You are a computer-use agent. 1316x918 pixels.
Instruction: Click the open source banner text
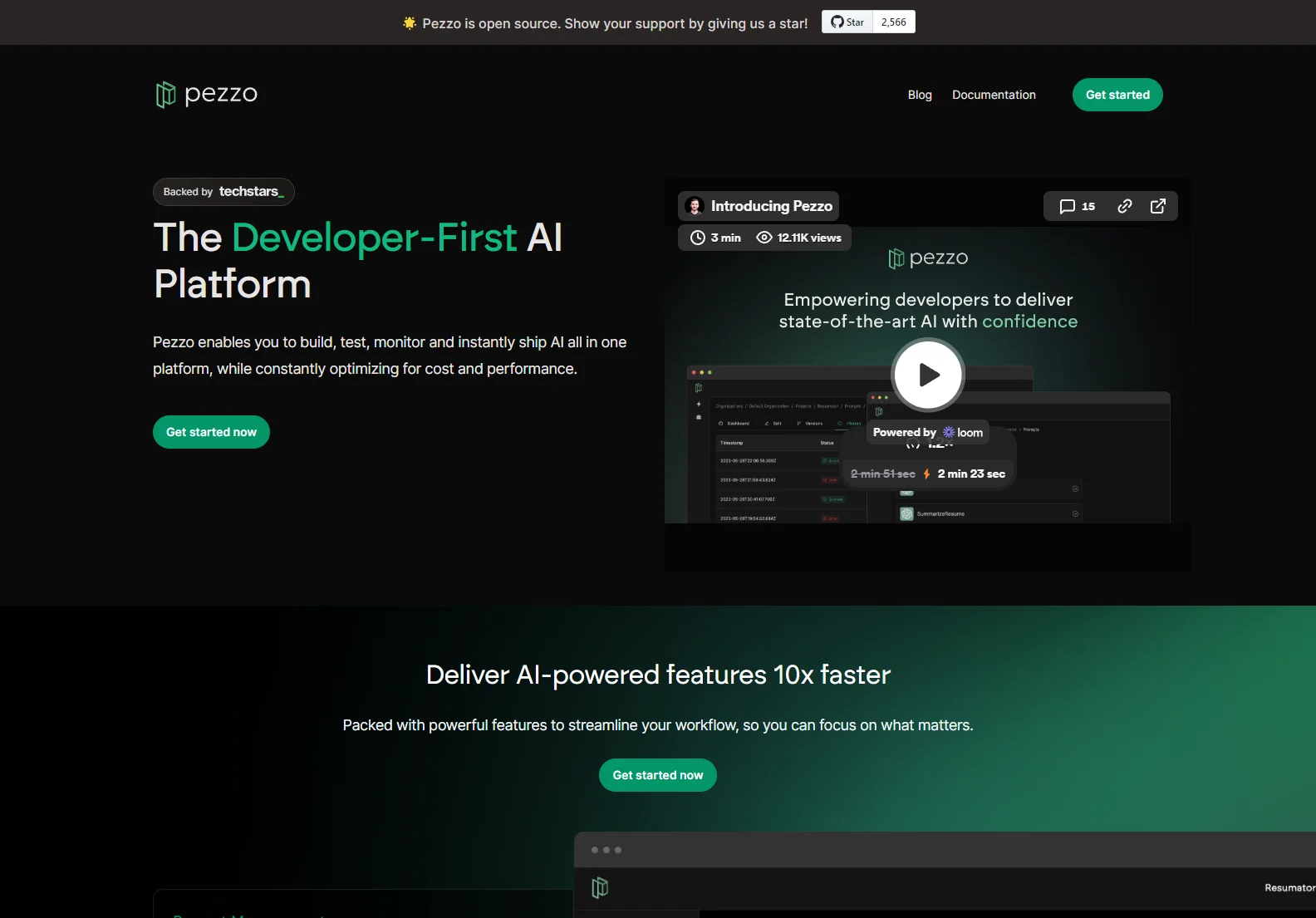[x=615, y=23]
